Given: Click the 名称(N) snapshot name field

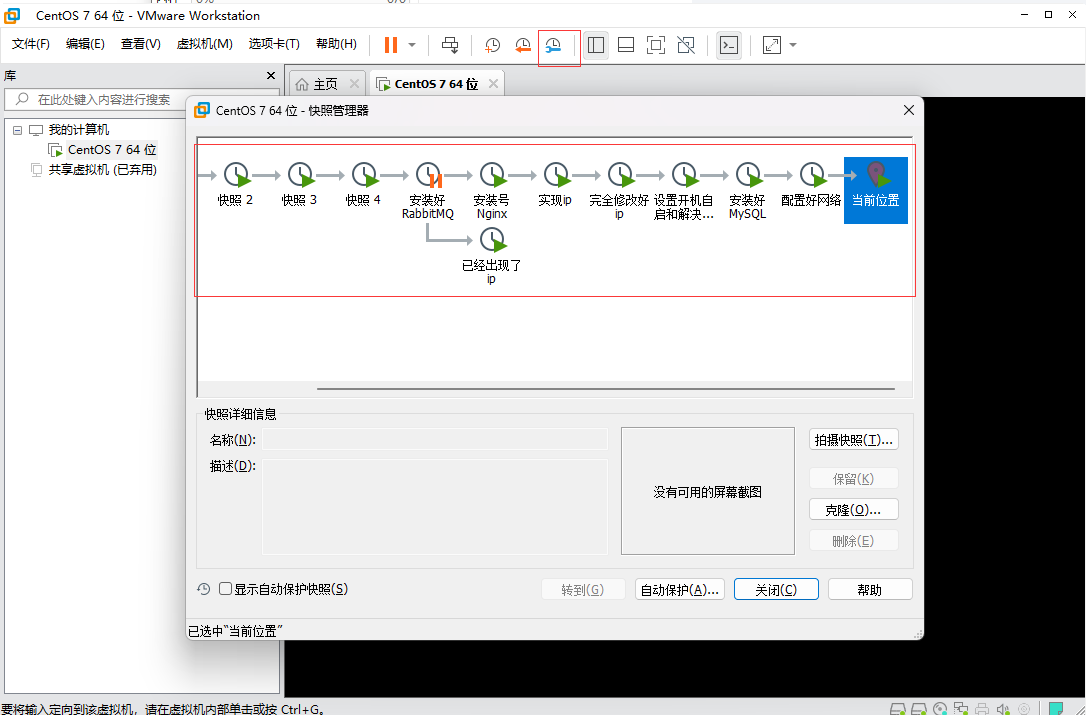Looking at the screenshot, I should (435, 439).
